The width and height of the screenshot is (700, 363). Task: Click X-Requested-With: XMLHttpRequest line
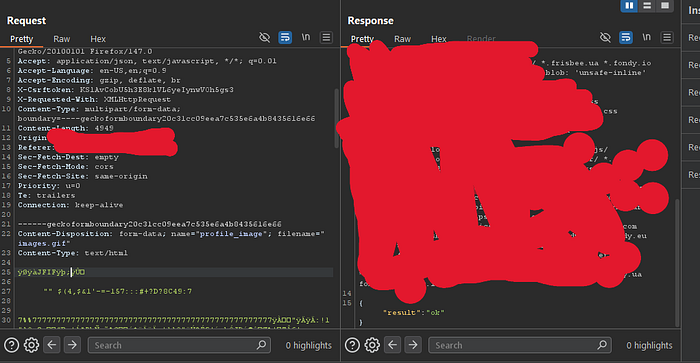(x=94, y=100)
